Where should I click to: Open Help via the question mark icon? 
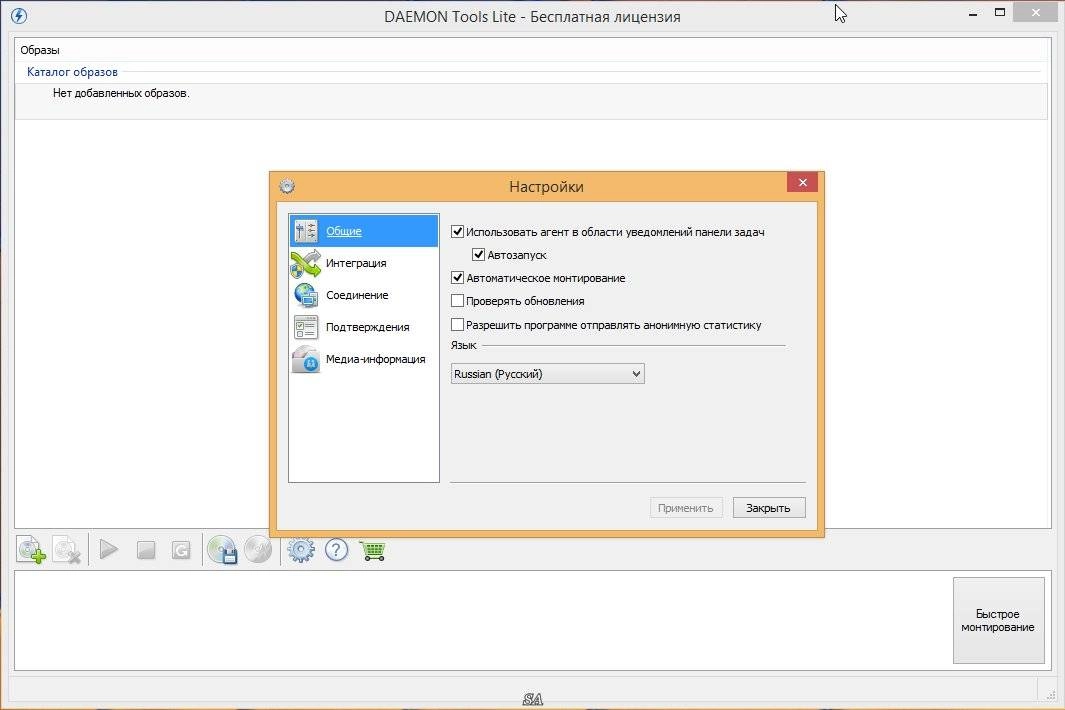pyautogui.click(x=336, y=550)
